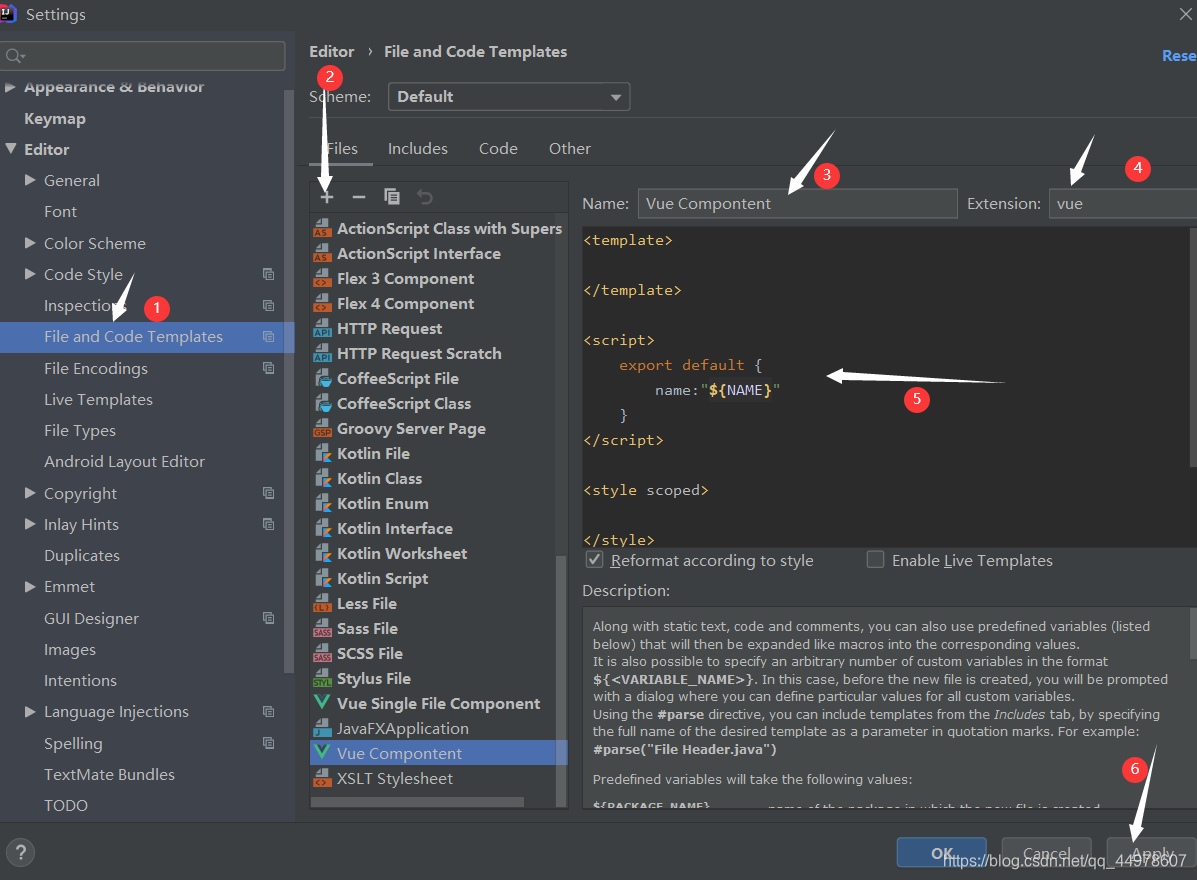Click the Stylus File icon
Screen dimensions: 1197x880
pos(322,679)
